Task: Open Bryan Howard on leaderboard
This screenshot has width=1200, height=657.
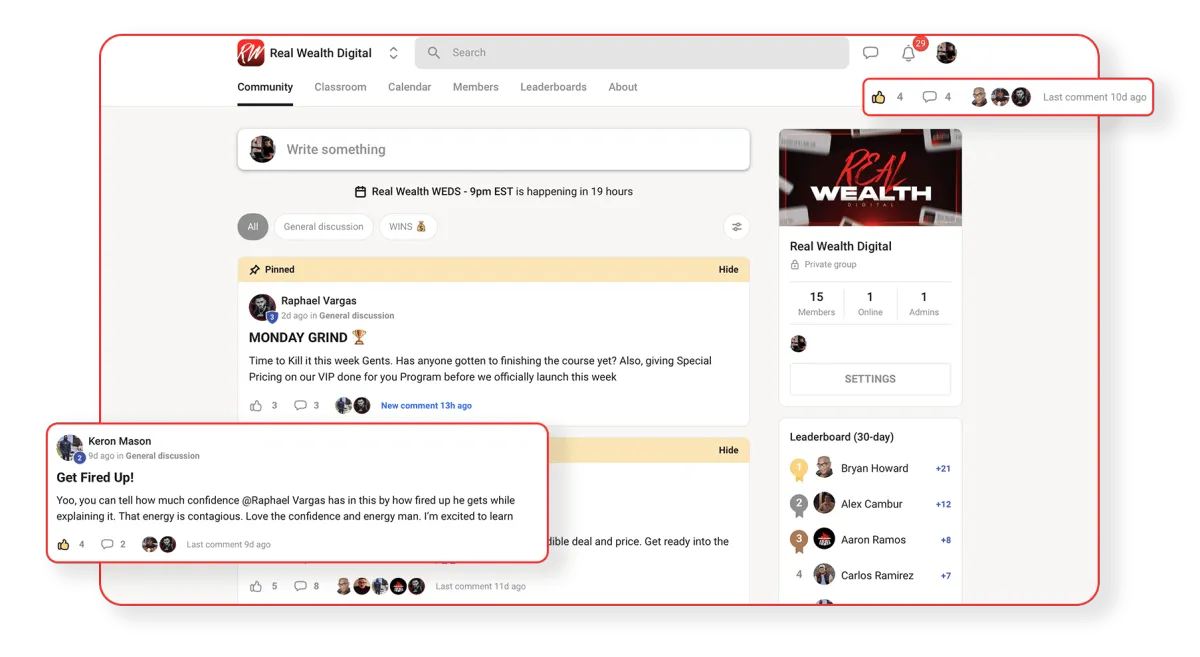Action: pos(874,468)
